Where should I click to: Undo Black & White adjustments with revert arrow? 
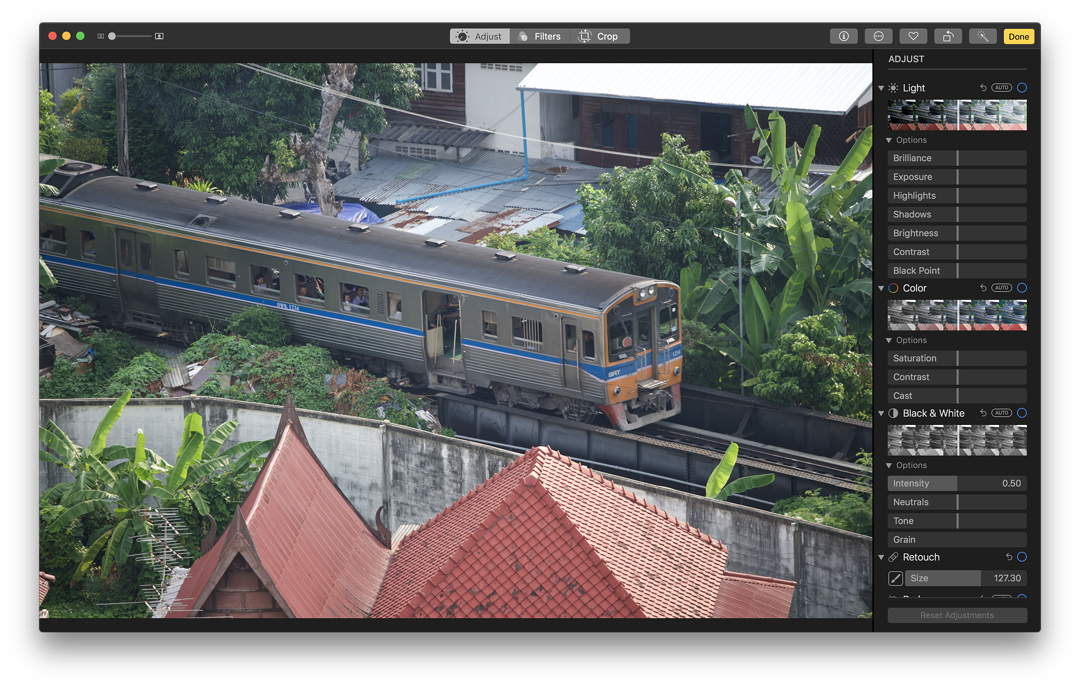tap(983, 413)
